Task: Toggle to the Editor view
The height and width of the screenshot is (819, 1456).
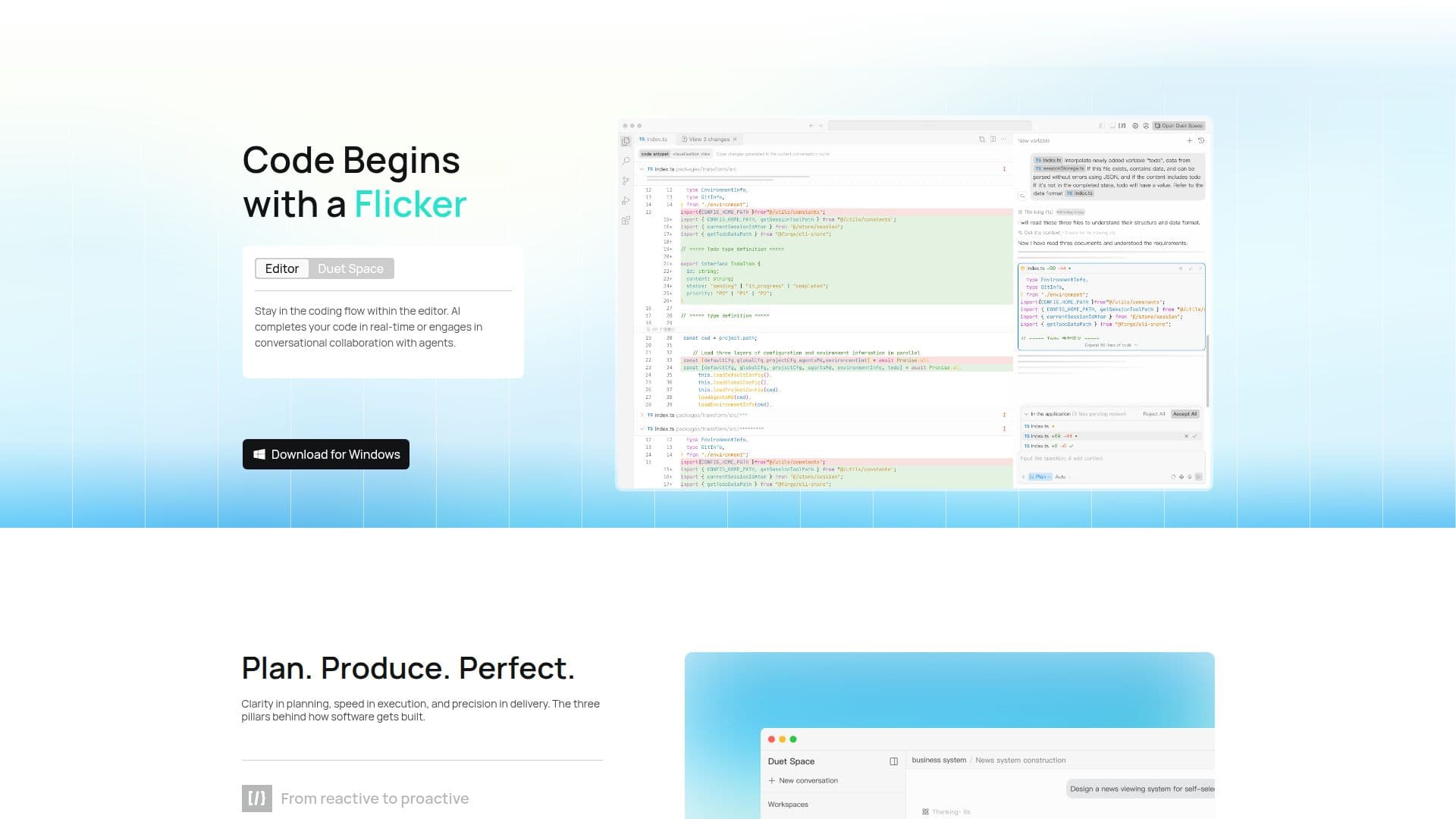Action: (282, 268)
